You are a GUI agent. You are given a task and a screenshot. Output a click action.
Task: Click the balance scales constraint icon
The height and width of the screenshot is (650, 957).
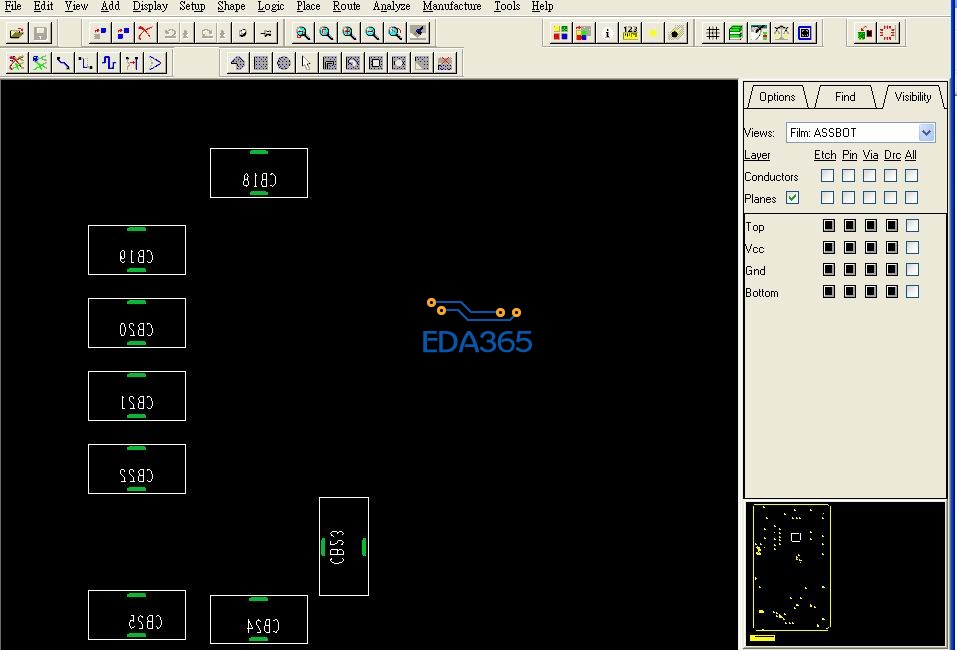(x=782, y=33)
